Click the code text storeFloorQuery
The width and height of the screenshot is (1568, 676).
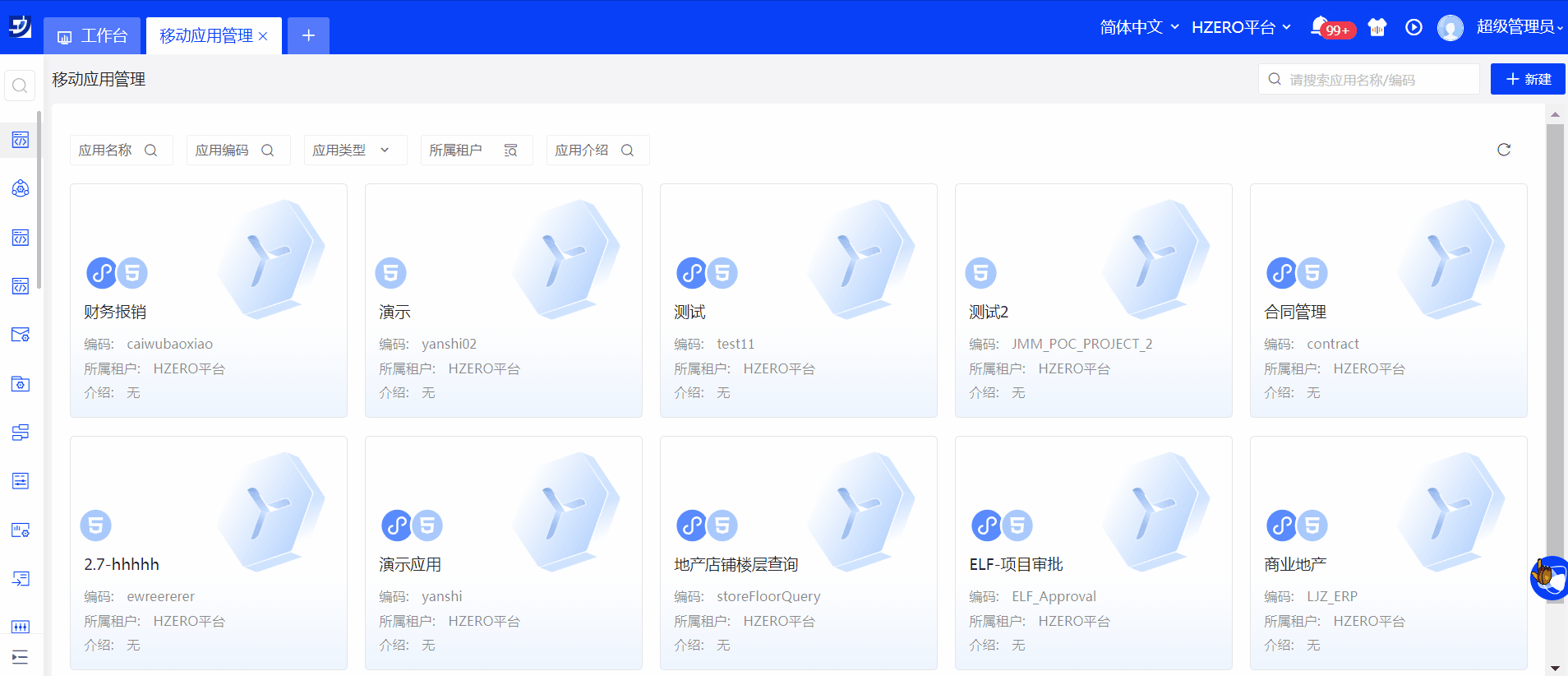coord(768,596)
